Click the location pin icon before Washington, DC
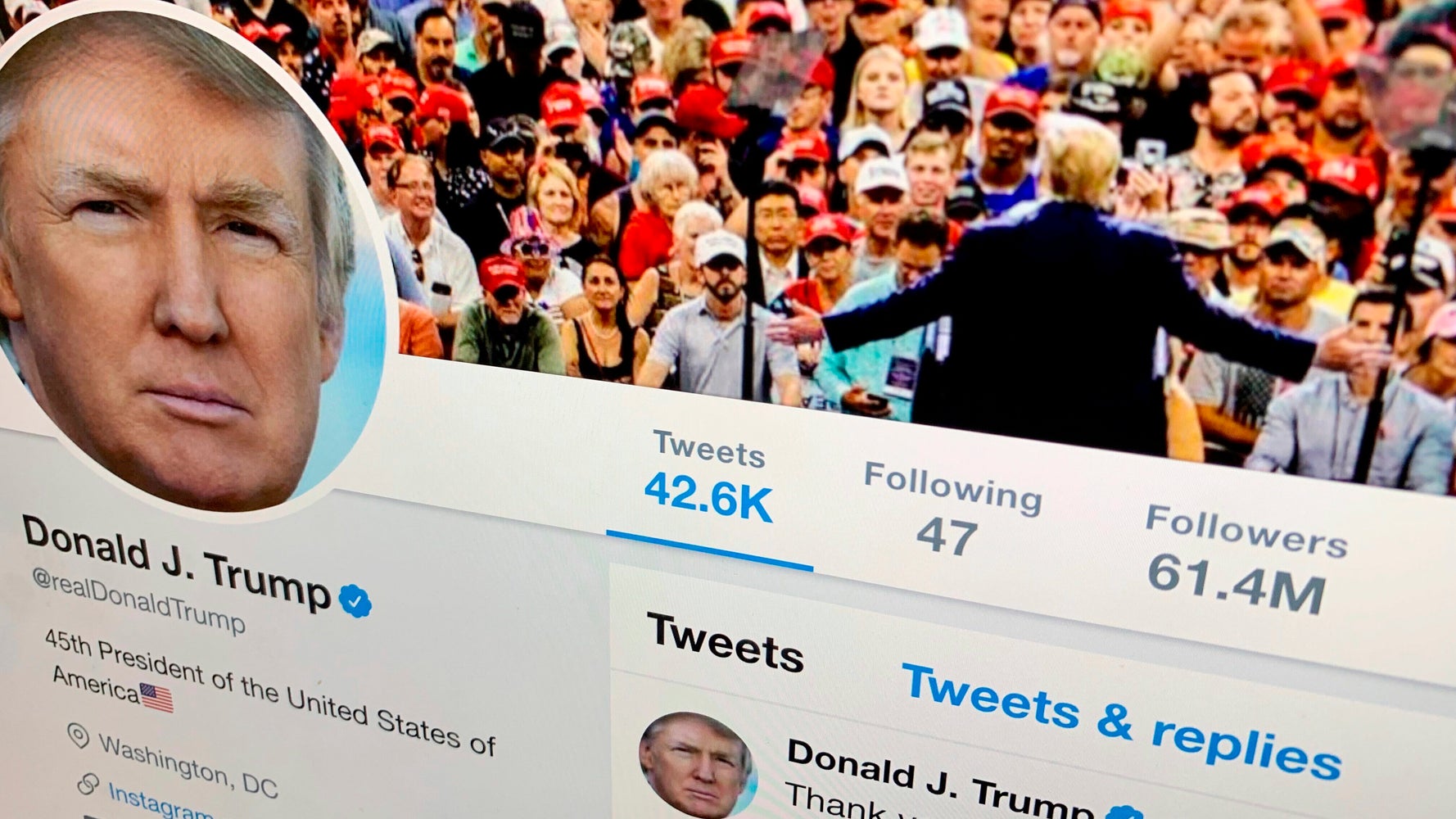The image size is (1456, 819). [78, 735]
